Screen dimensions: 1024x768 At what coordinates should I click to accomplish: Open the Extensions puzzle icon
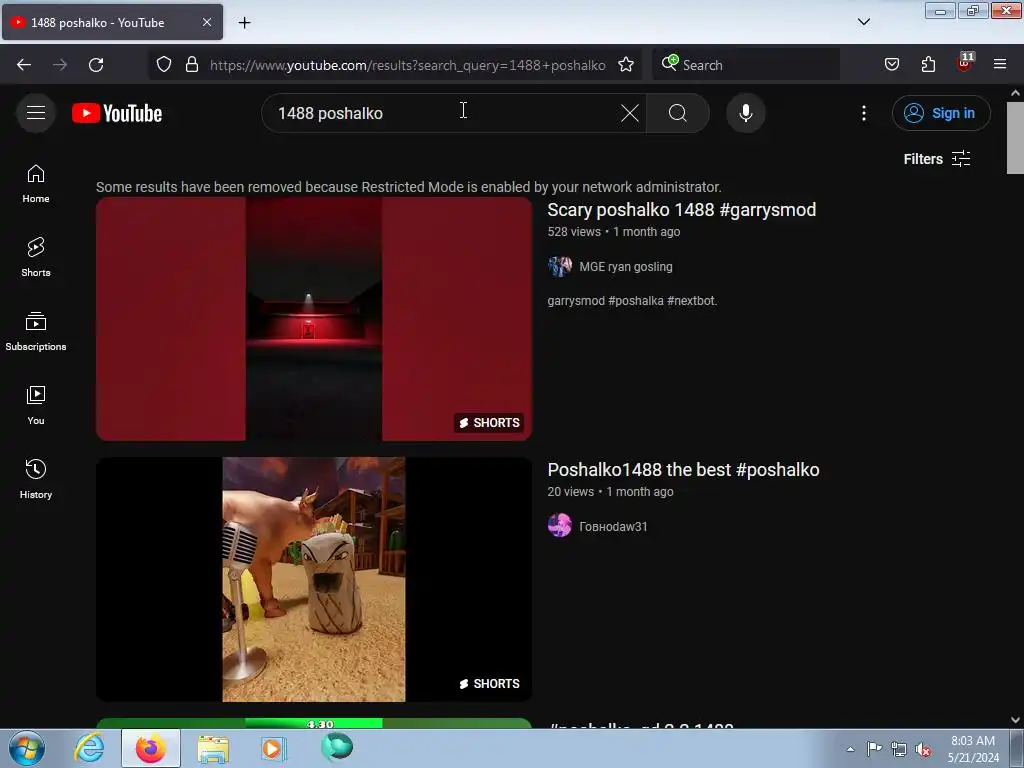tap(928, 65)
